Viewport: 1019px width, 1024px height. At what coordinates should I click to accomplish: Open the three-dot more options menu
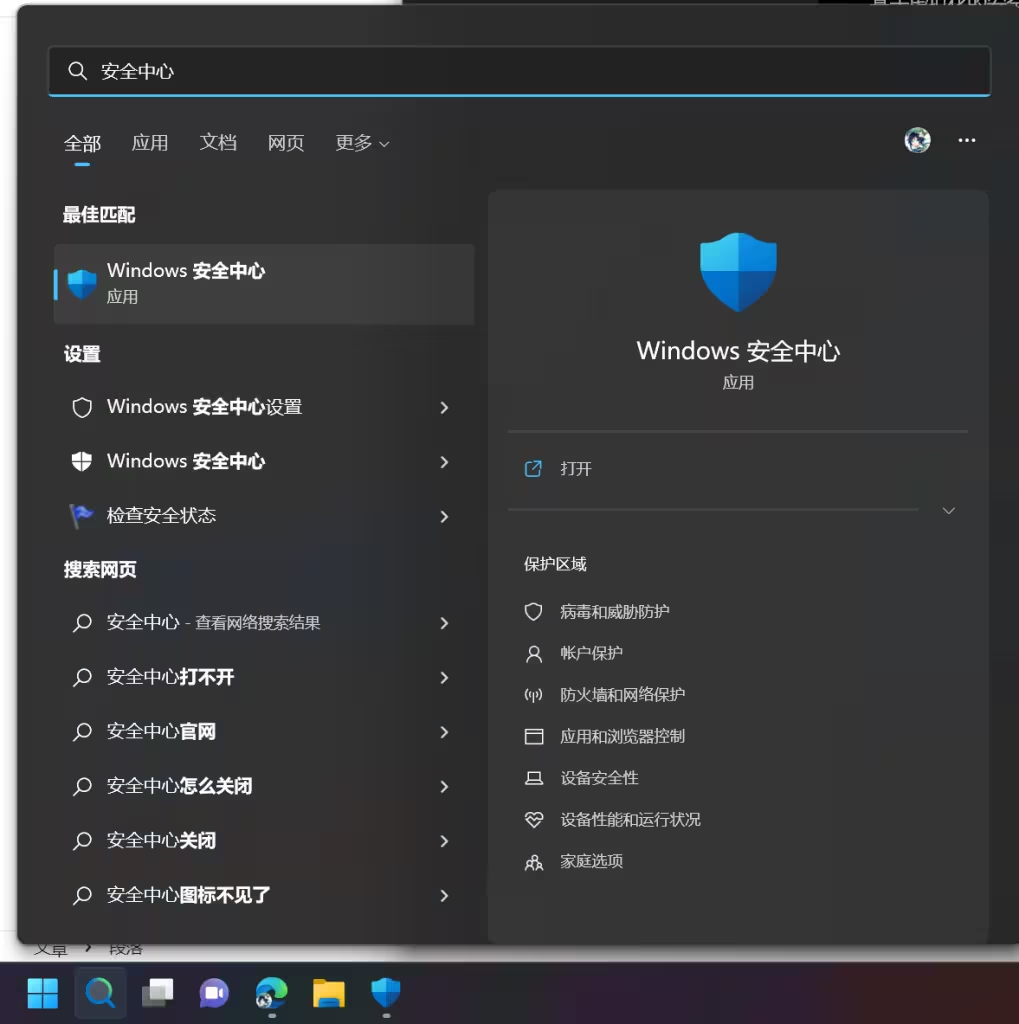coord(966,141)
